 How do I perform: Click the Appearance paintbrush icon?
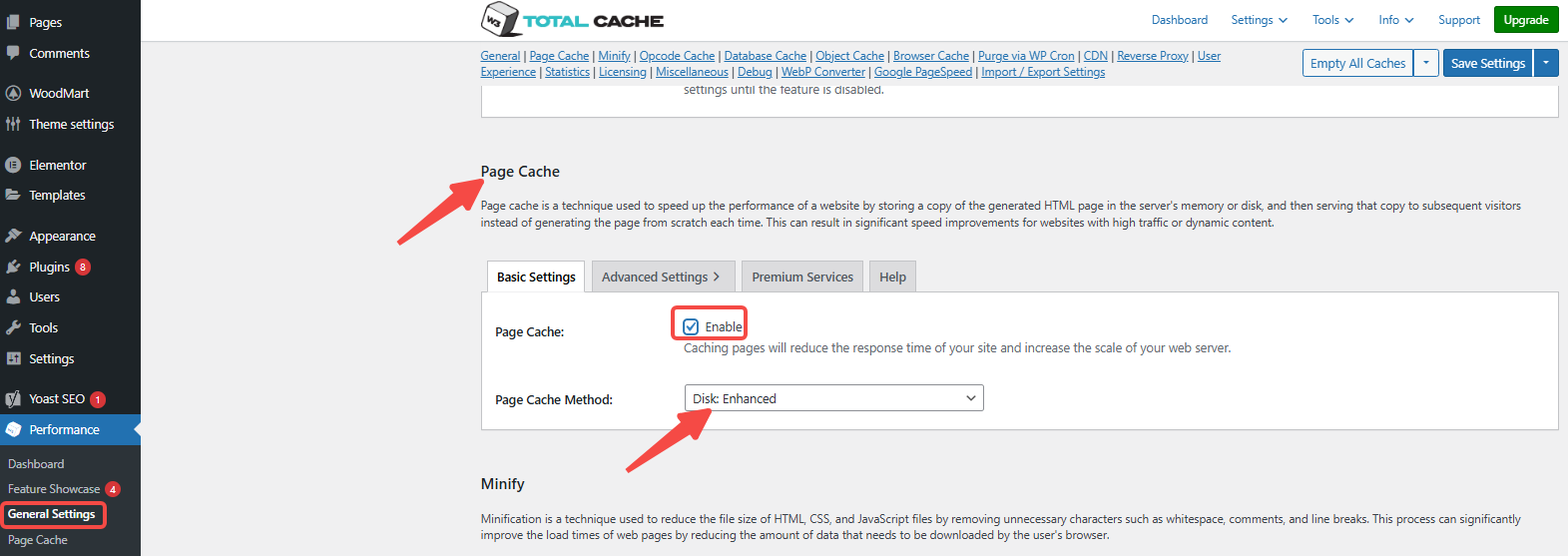click(x=13, y=236)
